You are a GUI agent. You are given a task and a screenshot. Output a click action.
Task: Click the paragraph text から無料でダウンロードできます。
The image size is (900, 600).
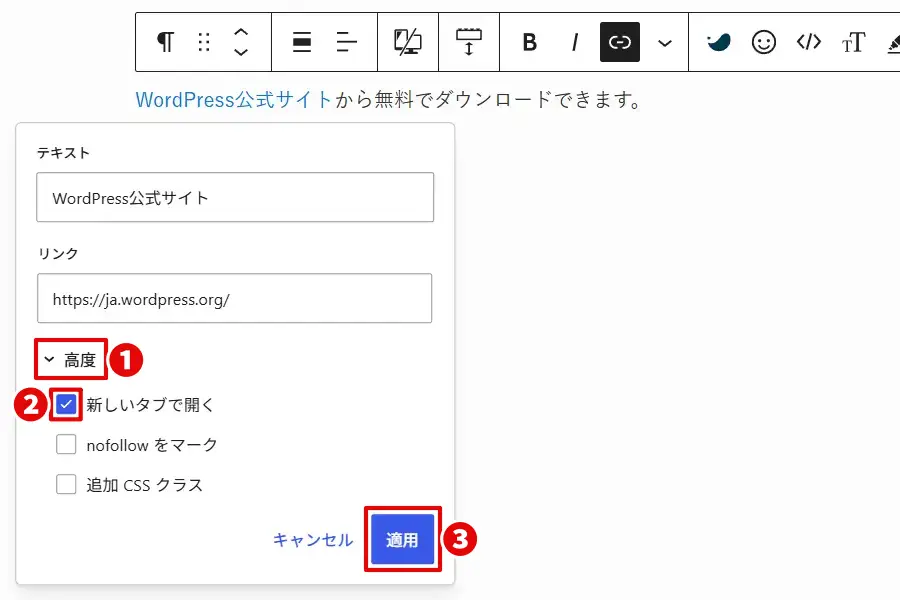(x=488, y=100)
